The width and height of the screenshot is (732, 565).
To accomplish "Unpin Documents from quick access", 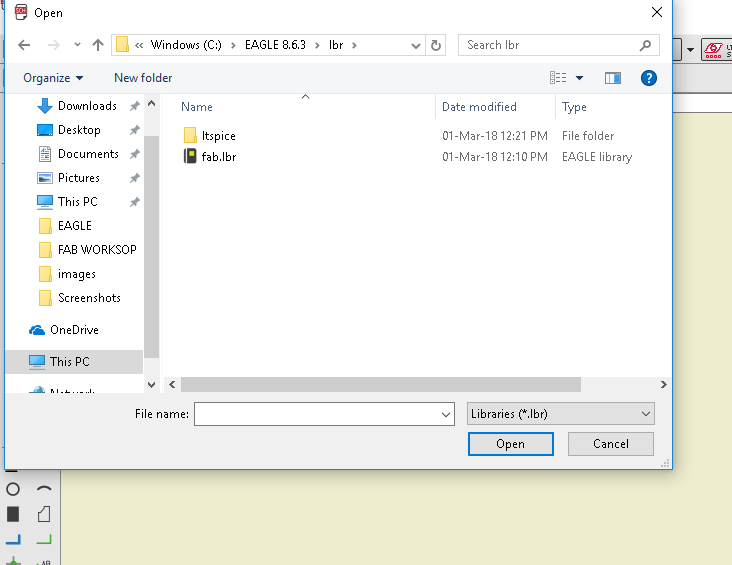I will 134,154.
